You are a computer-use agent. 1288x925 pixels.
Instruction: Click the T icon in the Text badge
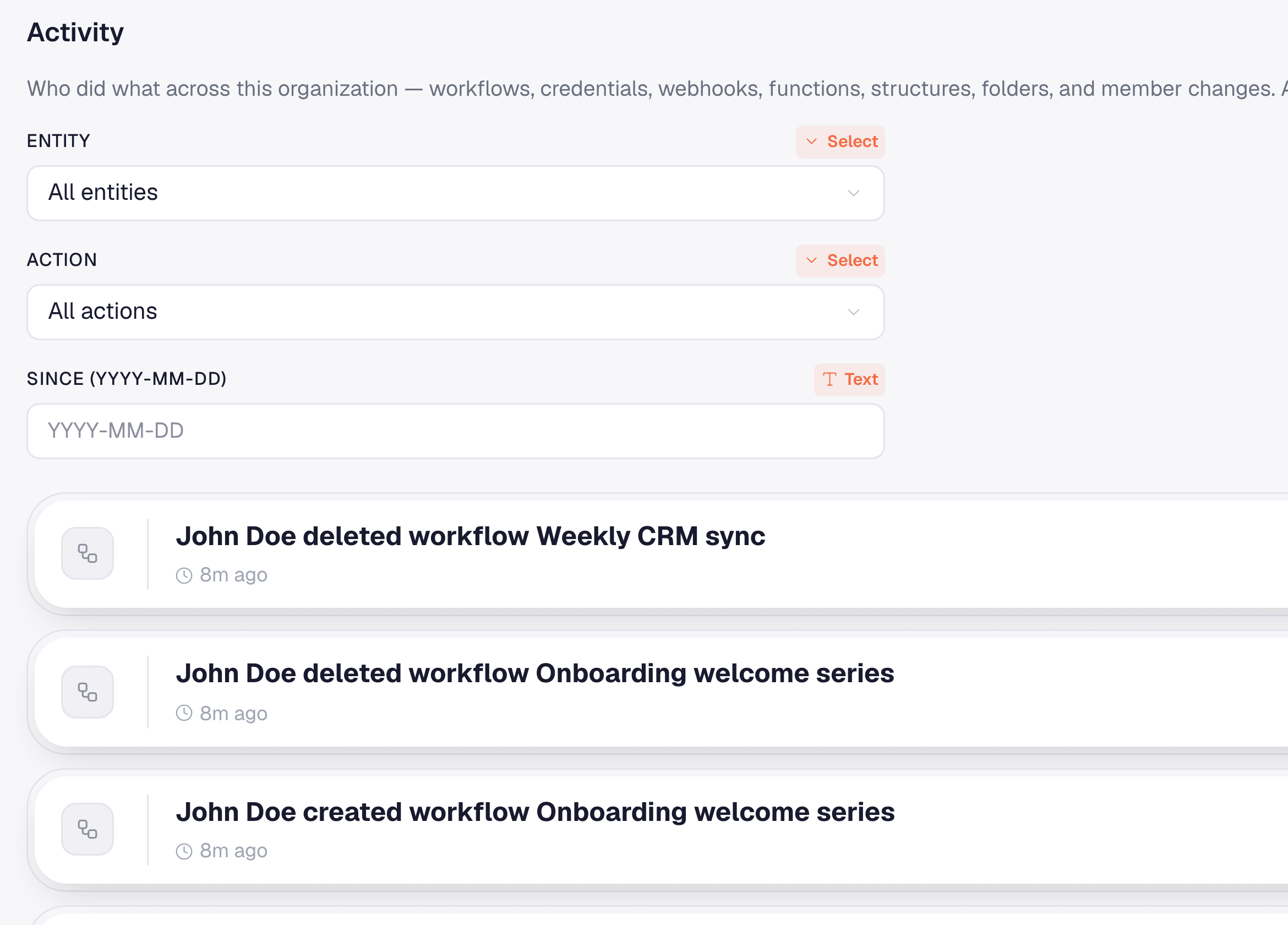829,379
